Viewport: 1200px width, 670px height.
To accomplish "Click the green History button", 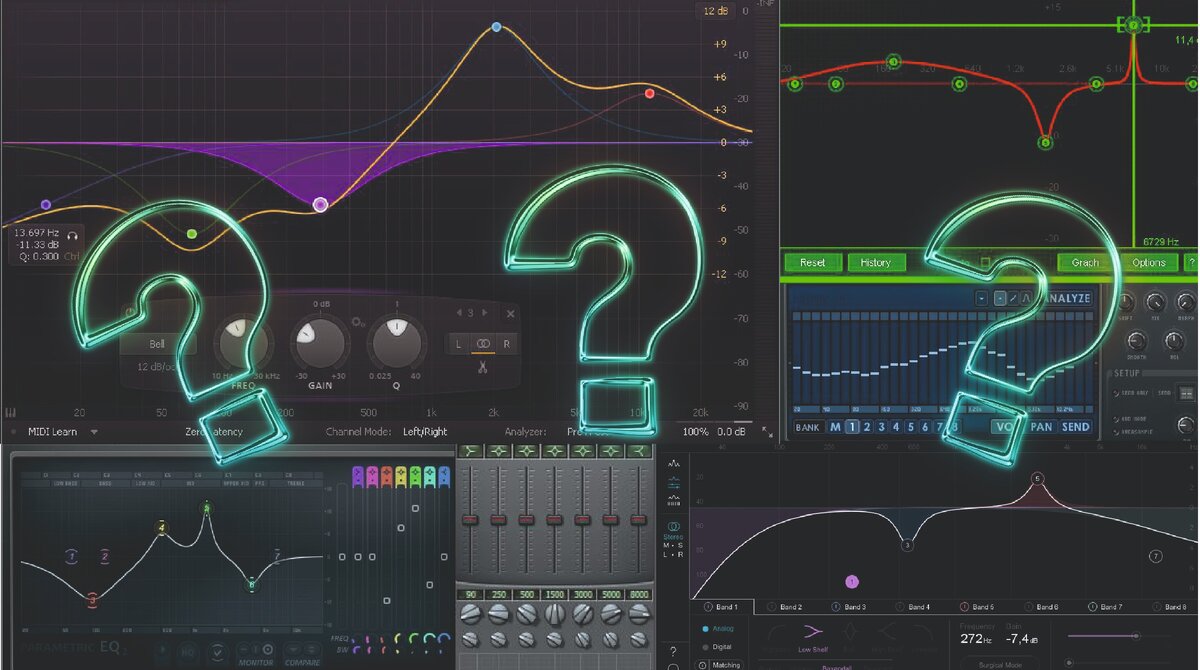I will (875, 262).
